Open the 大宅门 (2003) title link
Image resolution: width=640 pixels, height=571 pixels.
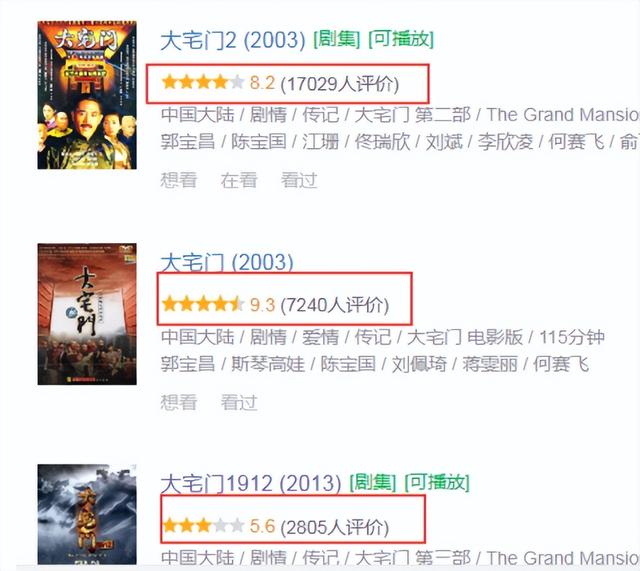click(227, 262)
